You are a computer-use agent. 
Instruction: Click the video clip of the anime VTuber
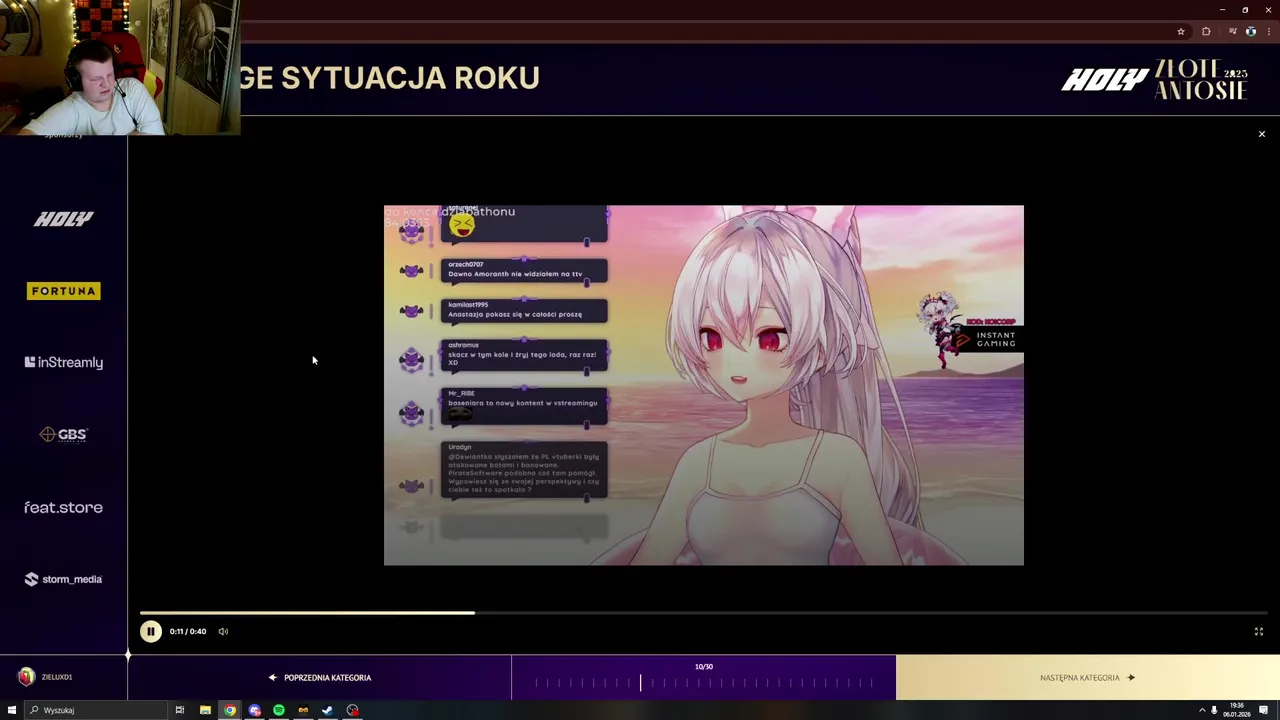coord(704,386)
